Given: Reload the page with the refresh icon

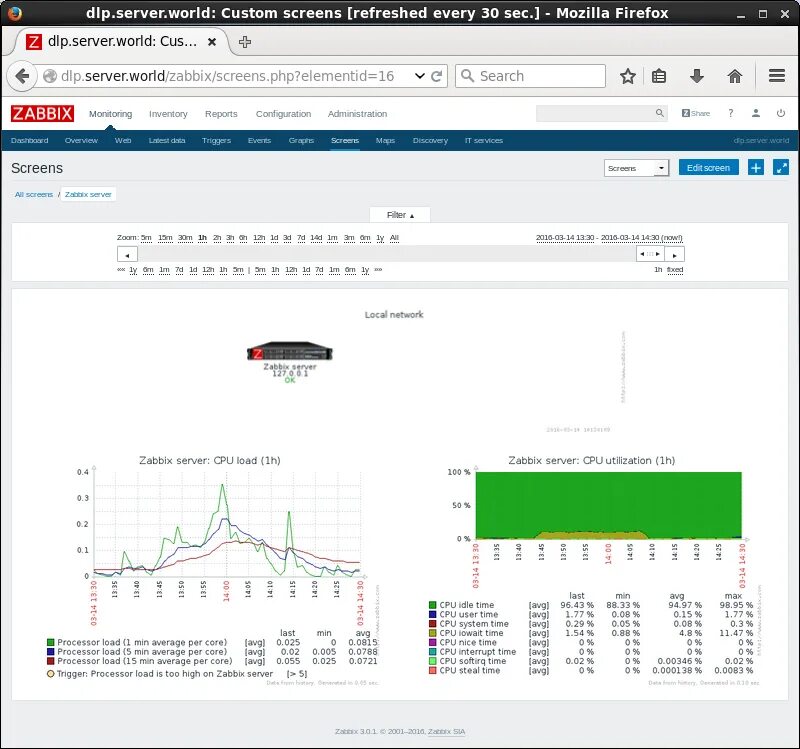Looking at the screenshot, I should (x=437, y=77).
